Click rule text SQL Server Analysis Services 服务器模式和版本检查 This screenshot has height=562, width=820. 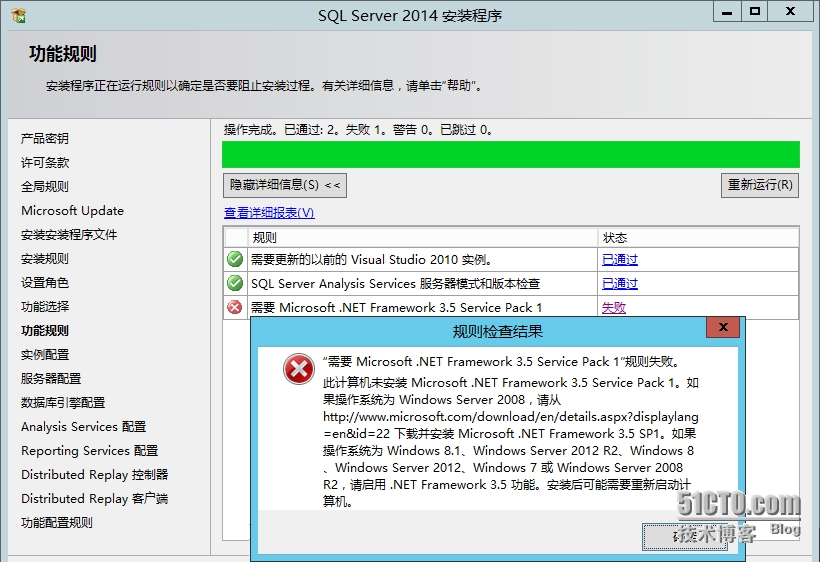(395, 283)
